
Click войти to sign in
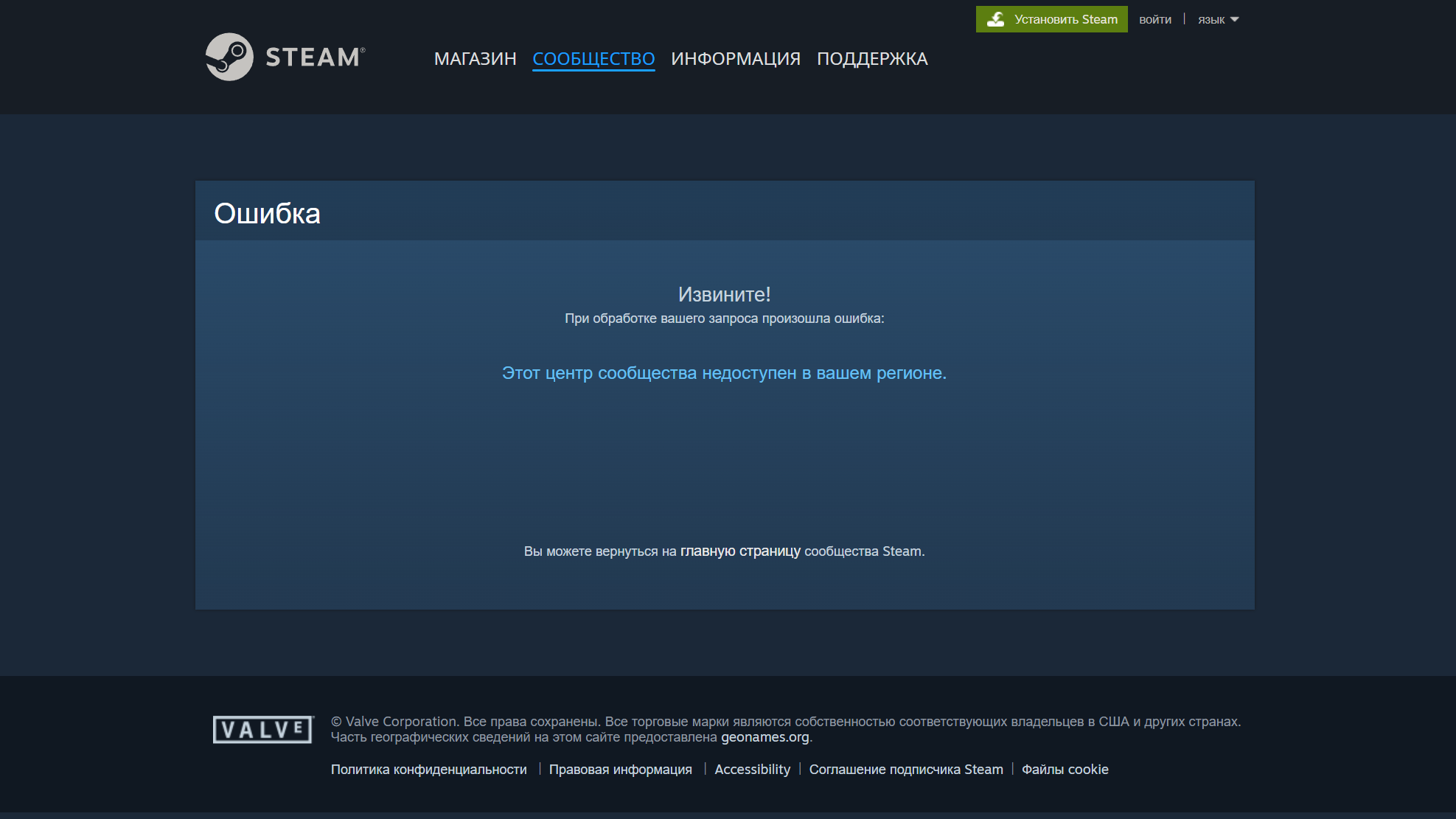[x=1154, y=19]
